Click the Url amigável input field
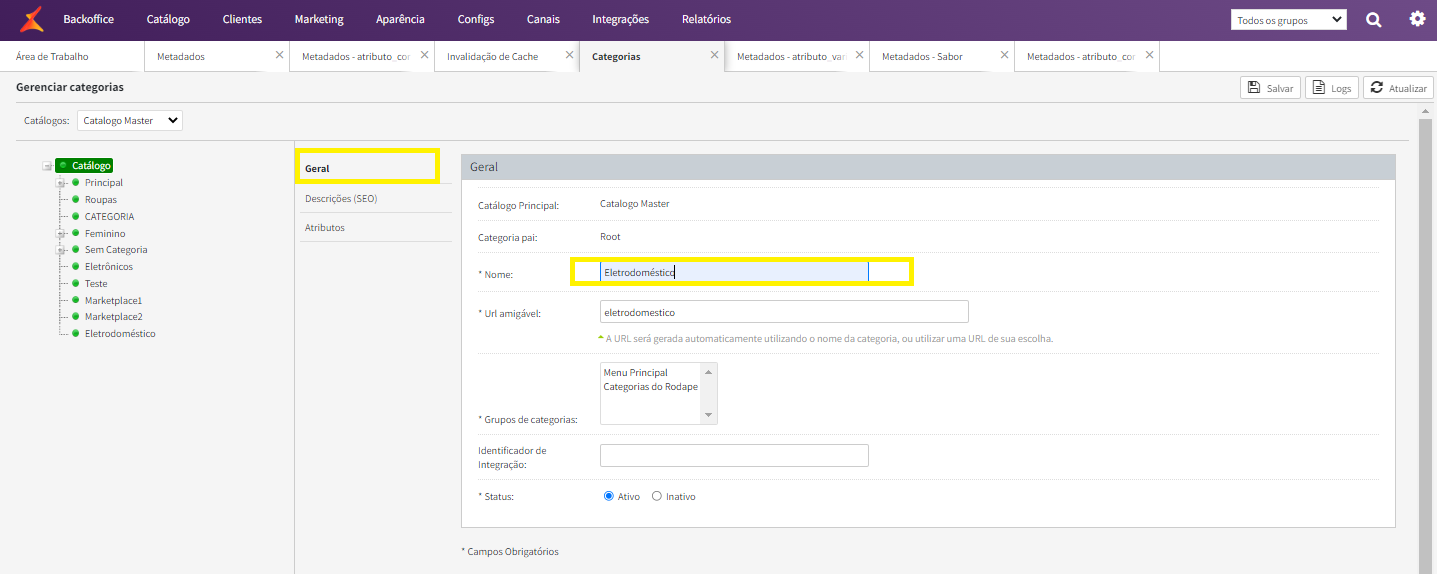 point(784,312)
